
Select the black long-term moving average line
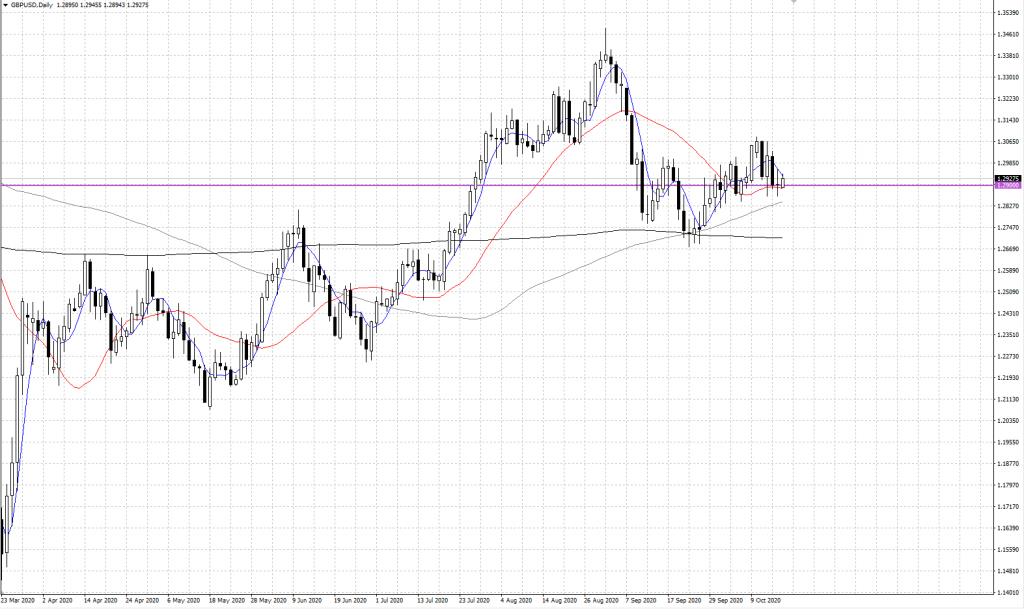[x=300, y=249]
